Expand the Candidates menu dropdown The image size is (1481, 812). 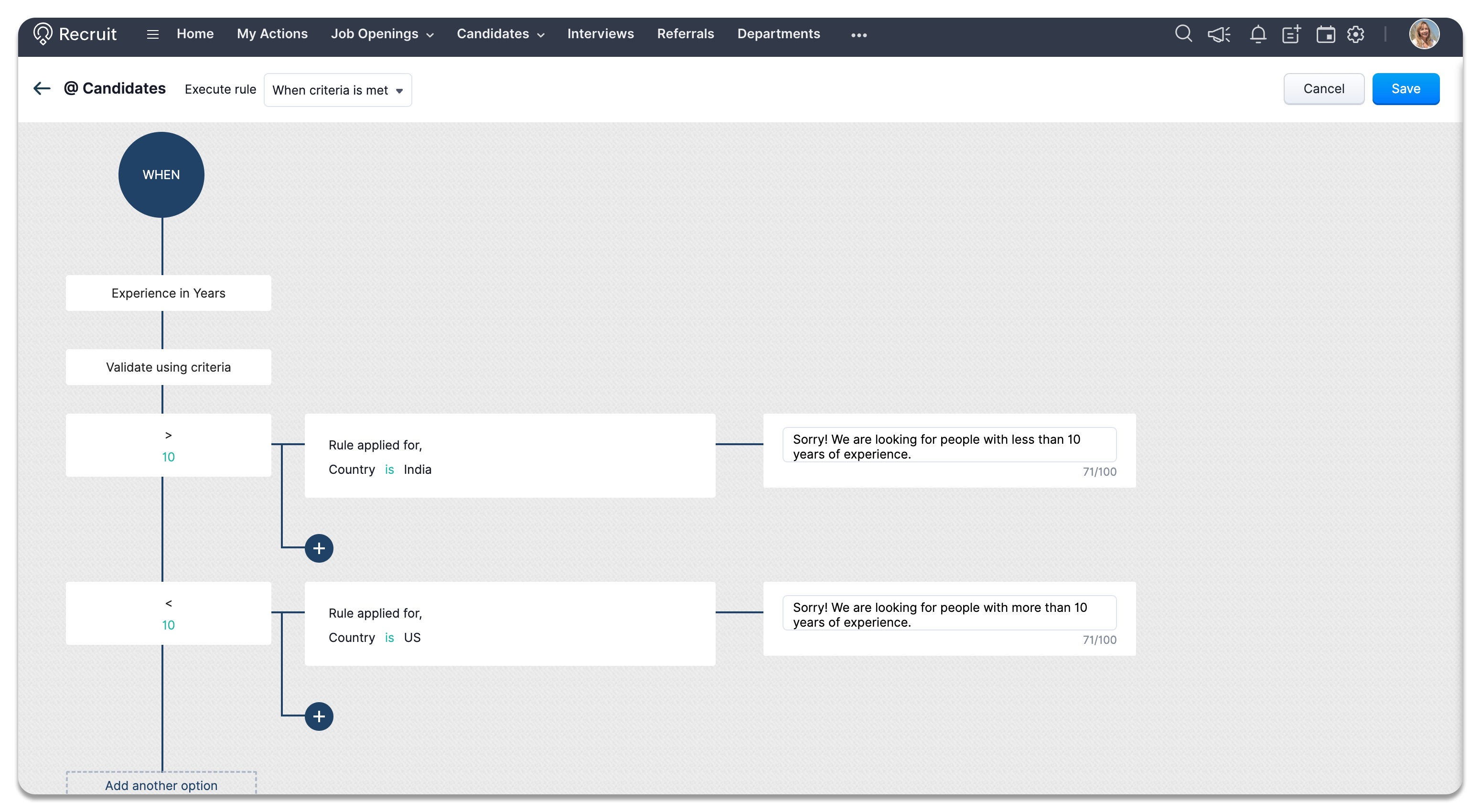500,34
